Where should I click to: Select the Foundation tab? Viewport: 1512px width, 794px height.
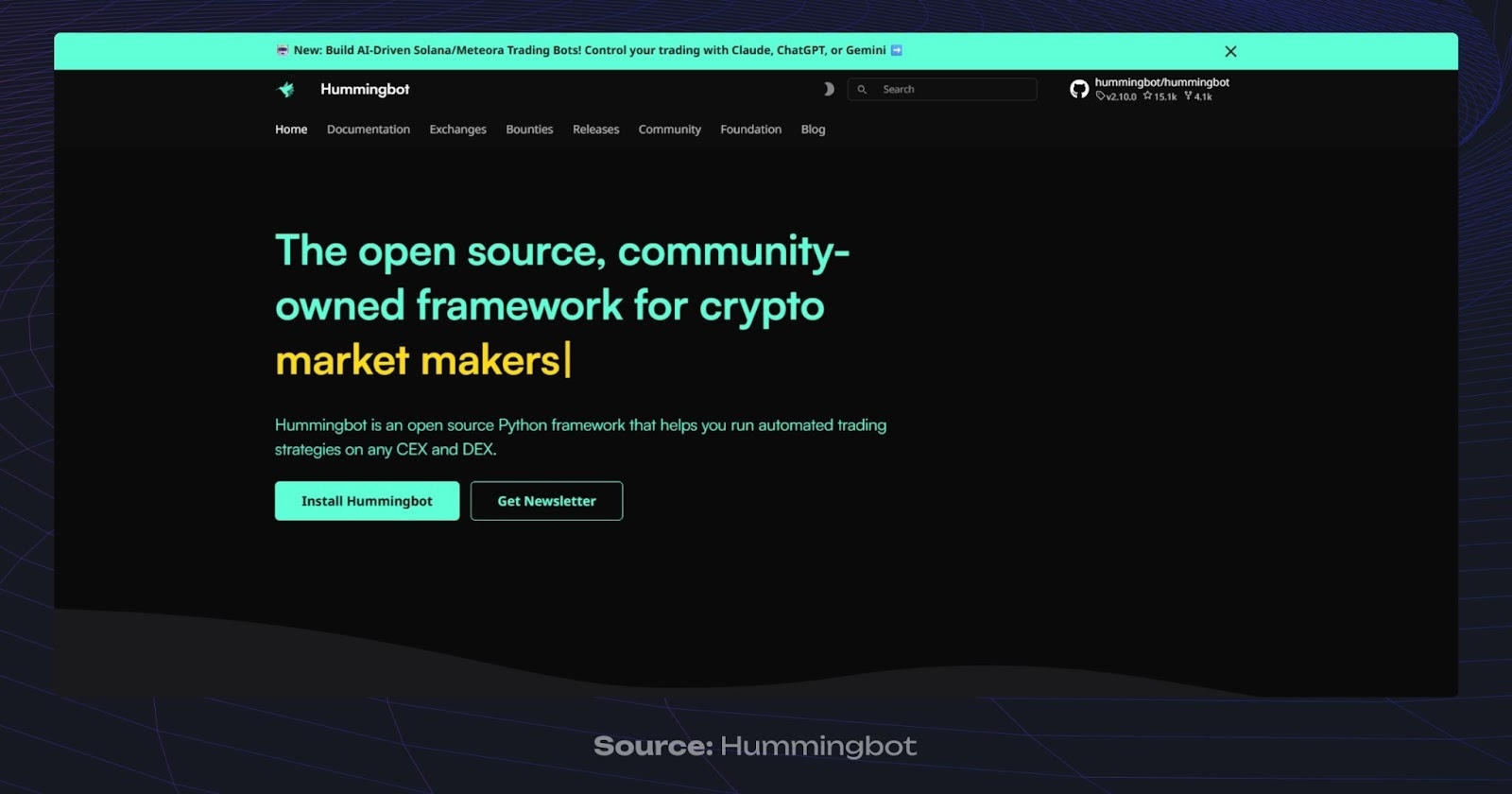click(750, 129)
